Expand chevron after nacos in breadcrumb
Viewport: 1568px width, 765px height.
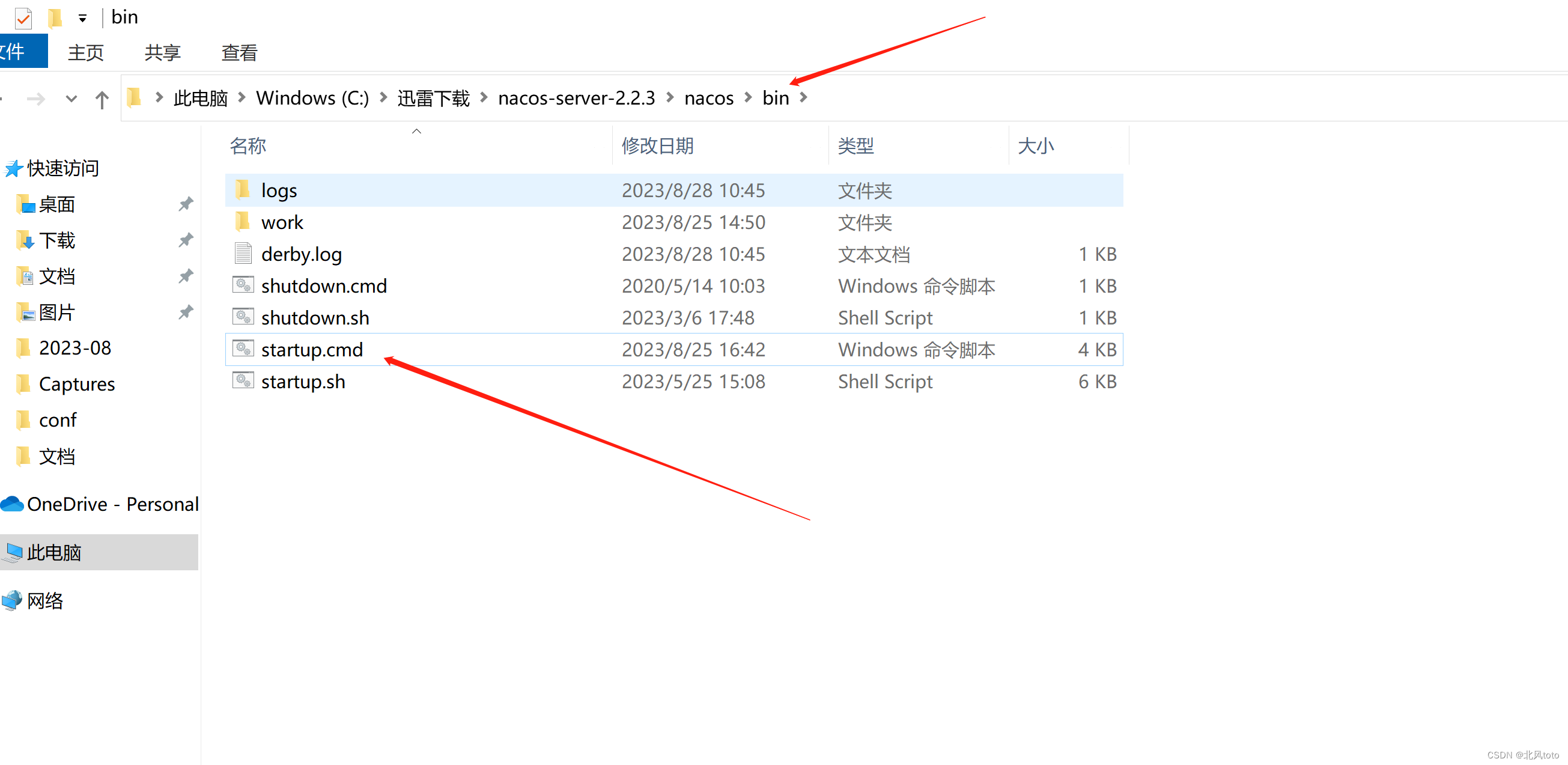coord(748,97)
